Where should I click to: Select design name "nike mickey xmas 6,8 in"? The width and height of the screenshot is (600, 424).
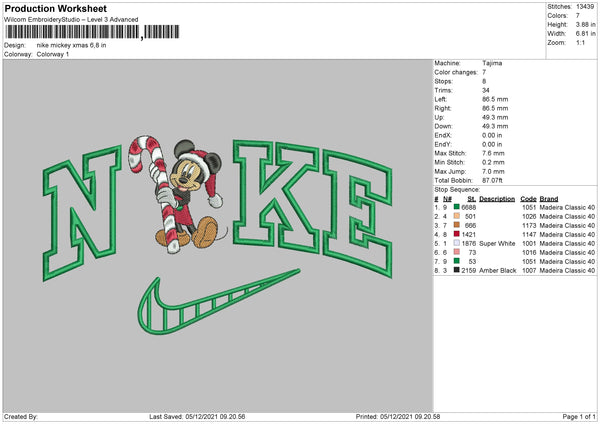[72, 45]
